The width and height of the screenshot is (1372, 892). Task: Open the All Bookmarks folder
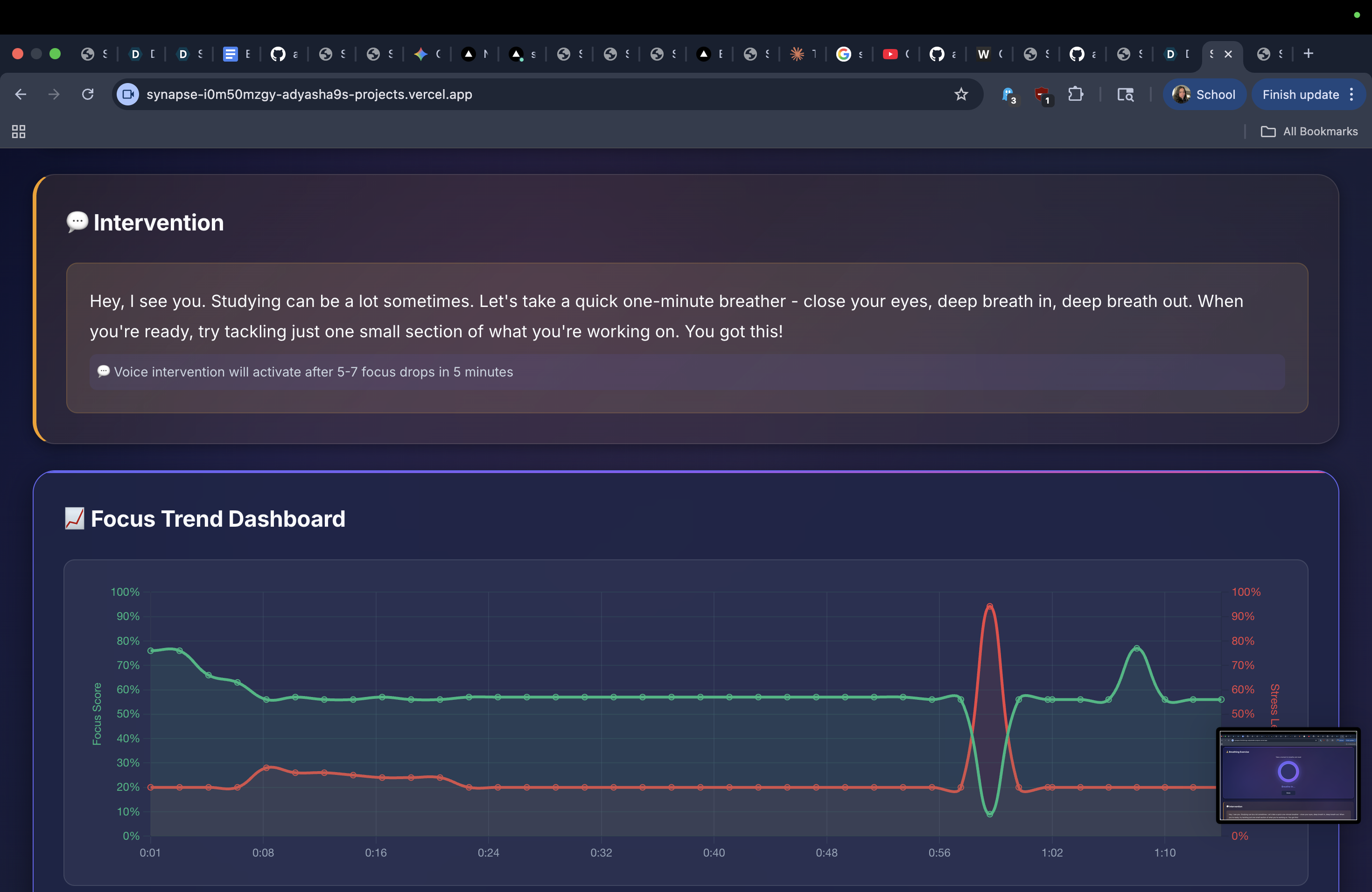1310,132
